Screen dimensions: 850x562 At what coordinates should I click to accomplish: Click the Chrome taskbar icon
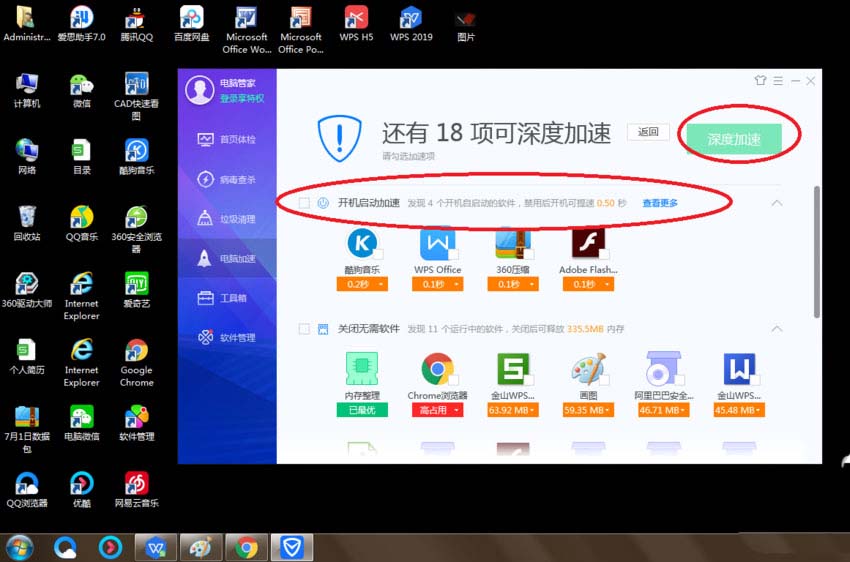point(247,548)
